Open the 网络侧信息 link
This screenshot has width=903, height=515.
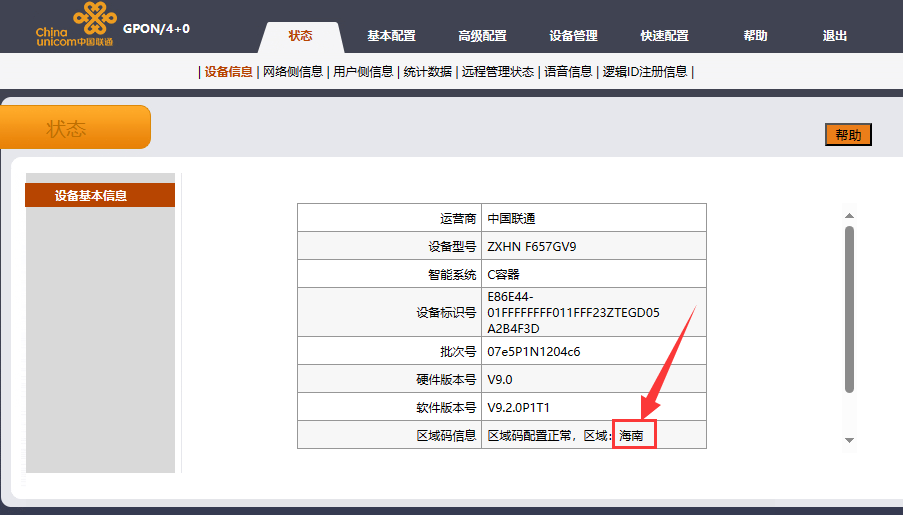[293, 72]
